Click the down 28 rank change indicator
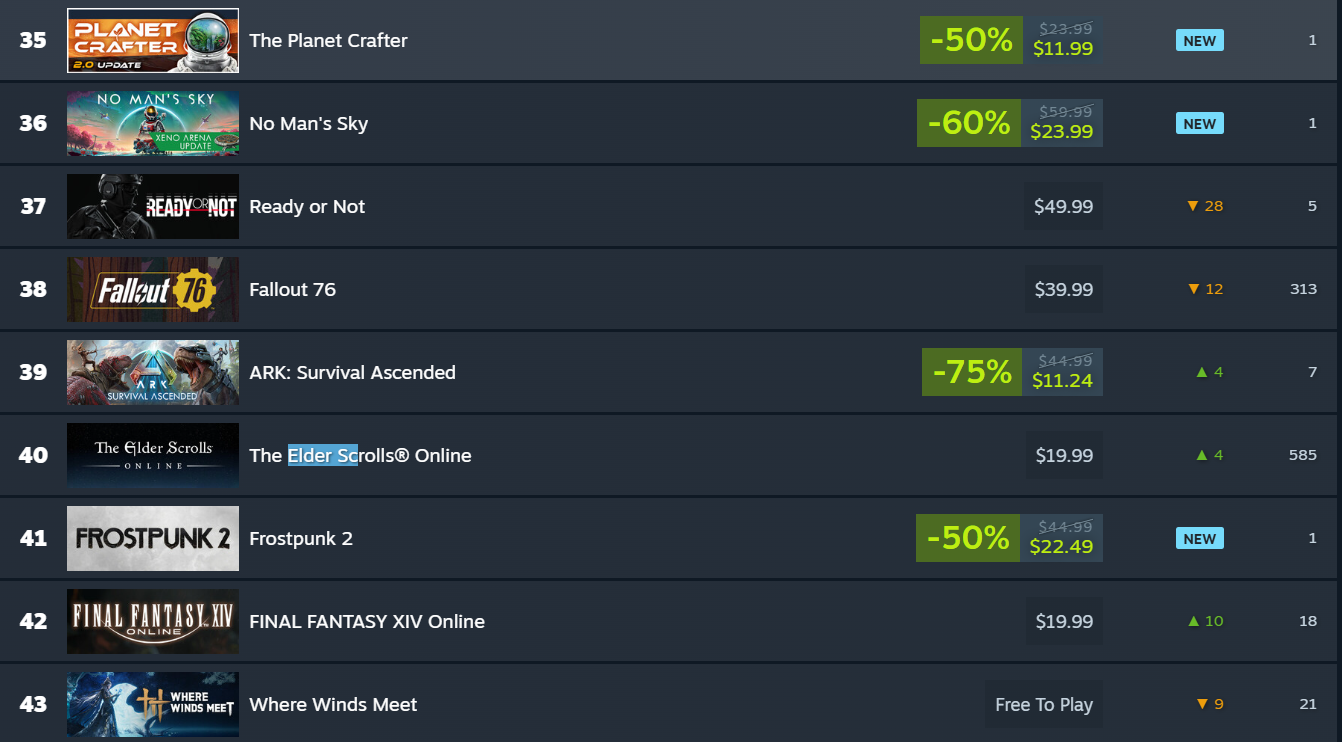The height and width of the screenshot is (742, 1342). click(1205, 206)
